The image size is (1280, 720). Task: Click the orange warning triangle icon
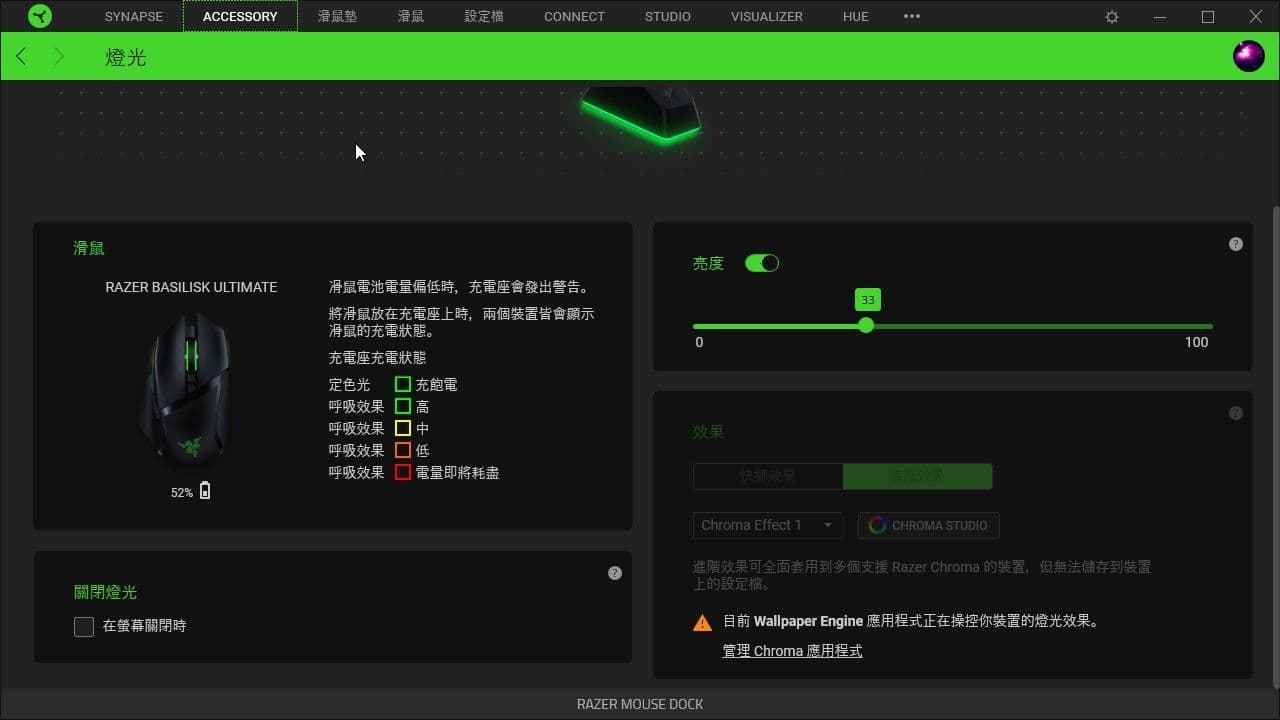pos(703,622)
